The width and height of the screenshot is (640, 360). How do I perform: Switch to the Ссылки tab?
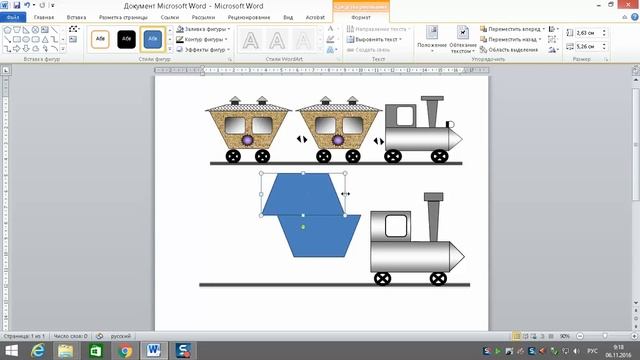coord(170,18)
